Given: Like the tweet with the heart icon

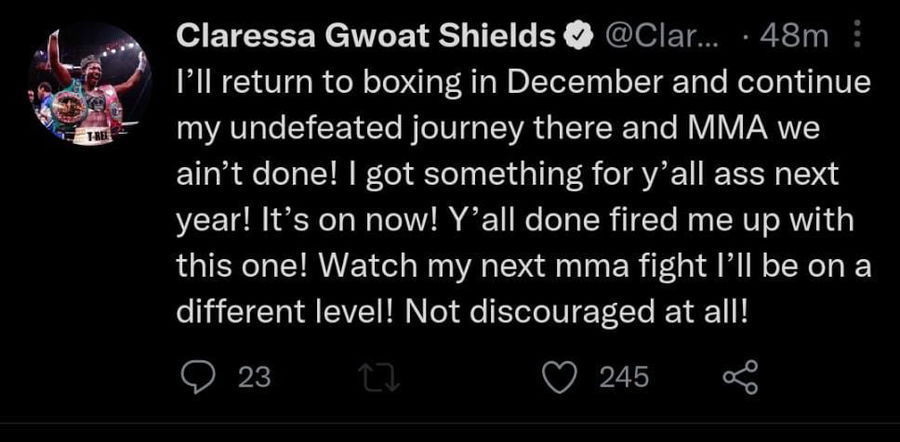Looking at the screenshot, I should coord(559,376).
